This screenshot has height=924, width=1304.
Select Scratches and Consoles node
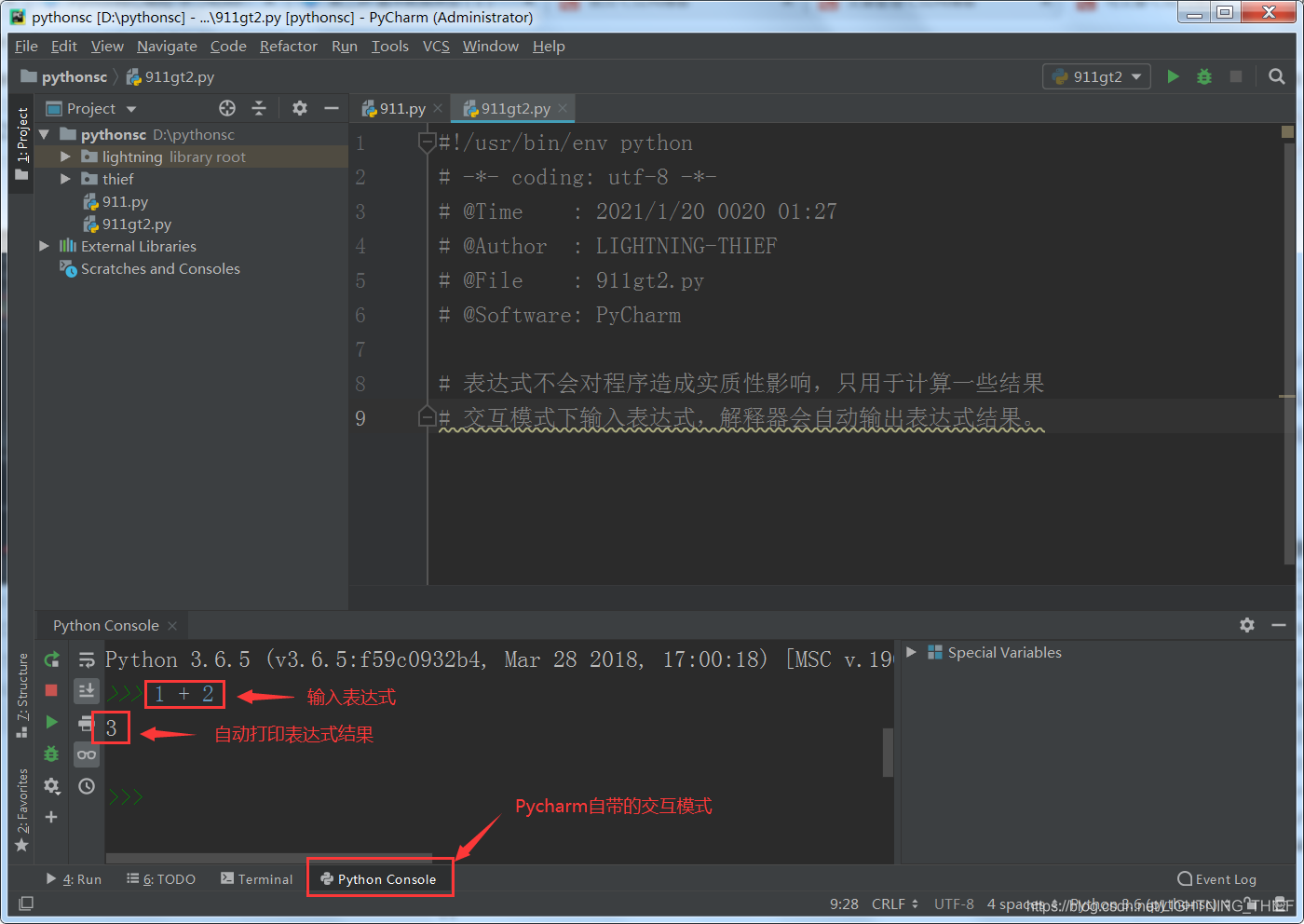coord(150,268)
